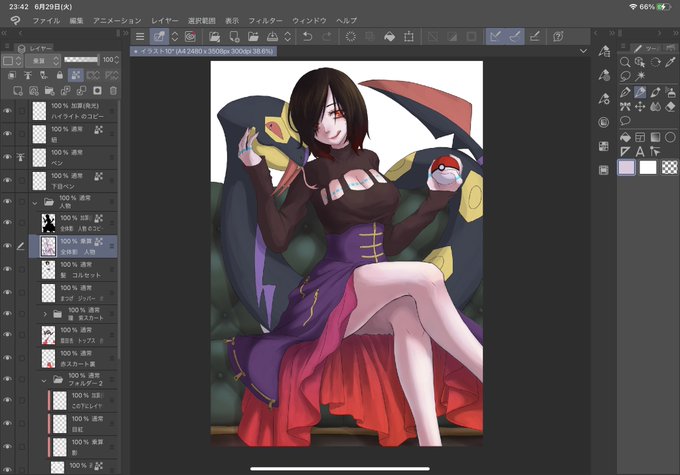
Task: Hide the 下目ペン layer
Action: click(7, 180)
